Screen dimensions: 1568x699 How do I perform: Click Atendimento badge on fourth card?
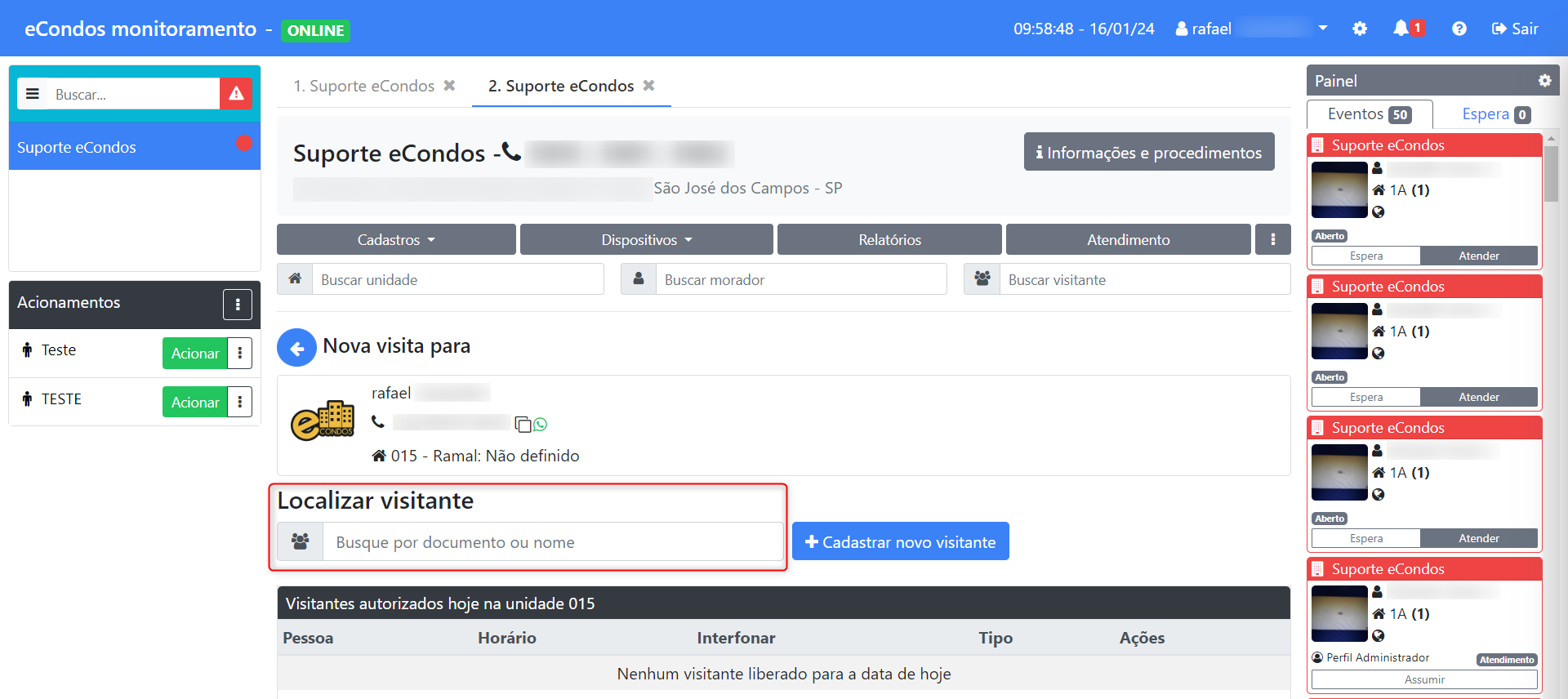tap(1507, 660)
